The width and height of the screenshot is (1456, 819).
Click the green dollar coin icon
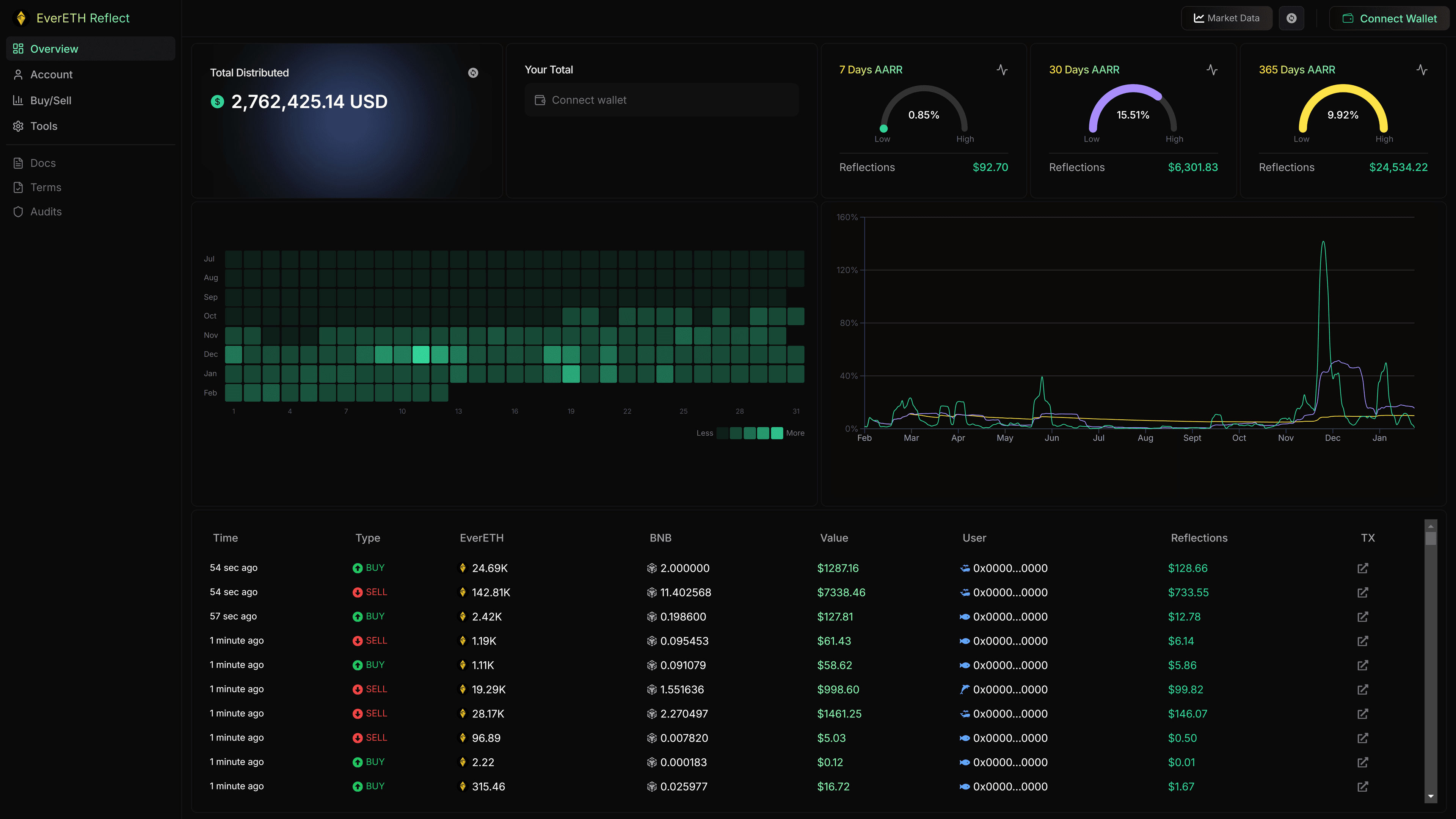[217, 102]
